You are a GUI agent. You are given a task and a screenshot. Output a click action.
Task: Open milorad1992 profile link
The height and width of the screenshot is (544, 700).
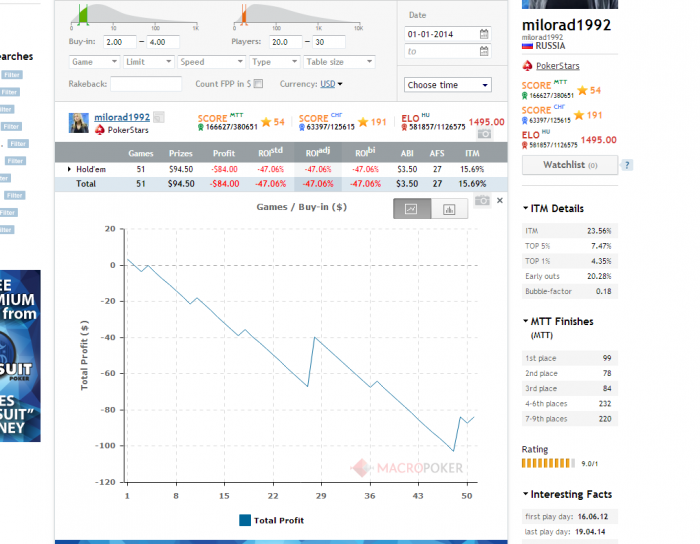122,117
